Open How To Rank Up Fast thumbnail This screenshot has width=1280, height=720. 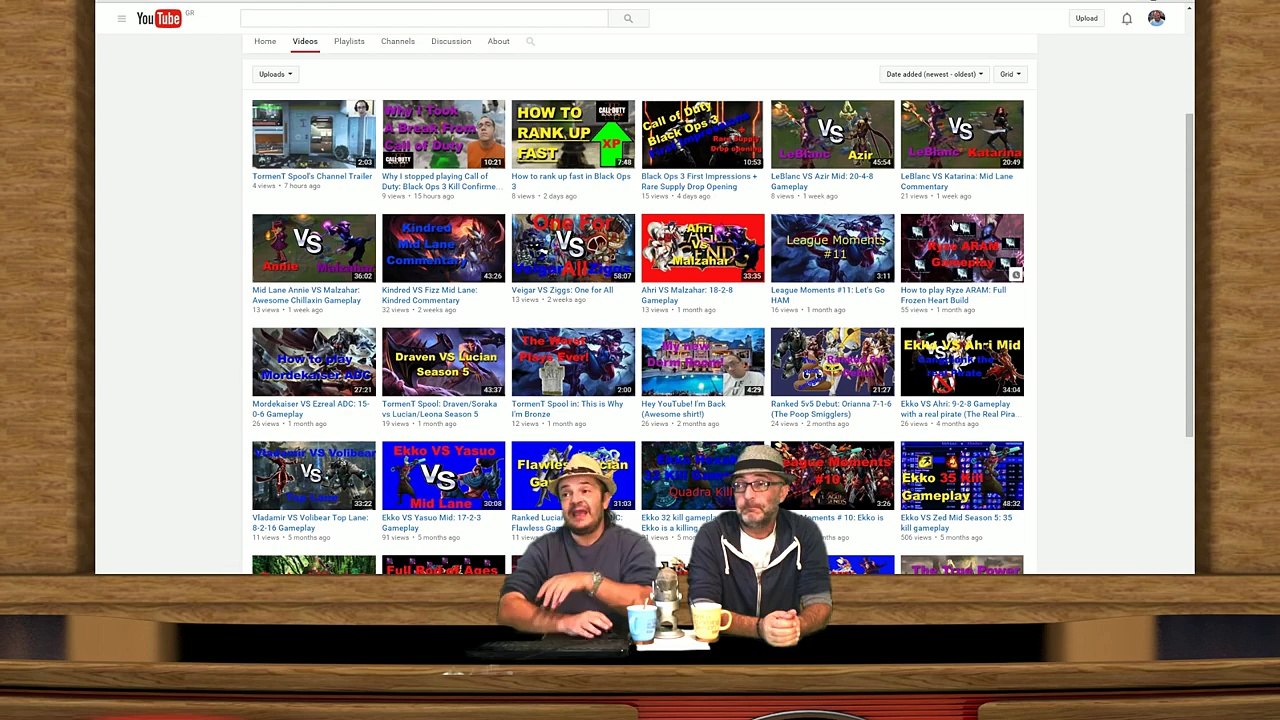tap(573, 134)
